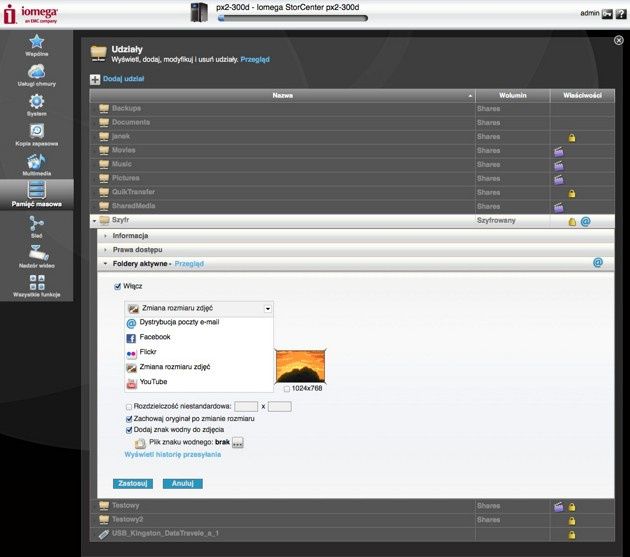Image resolution: width=630 pixels, height=557 pixels.
Task: Click media icon in SharedMedia row
Action: pyautogui.click(x=558, y=207)
